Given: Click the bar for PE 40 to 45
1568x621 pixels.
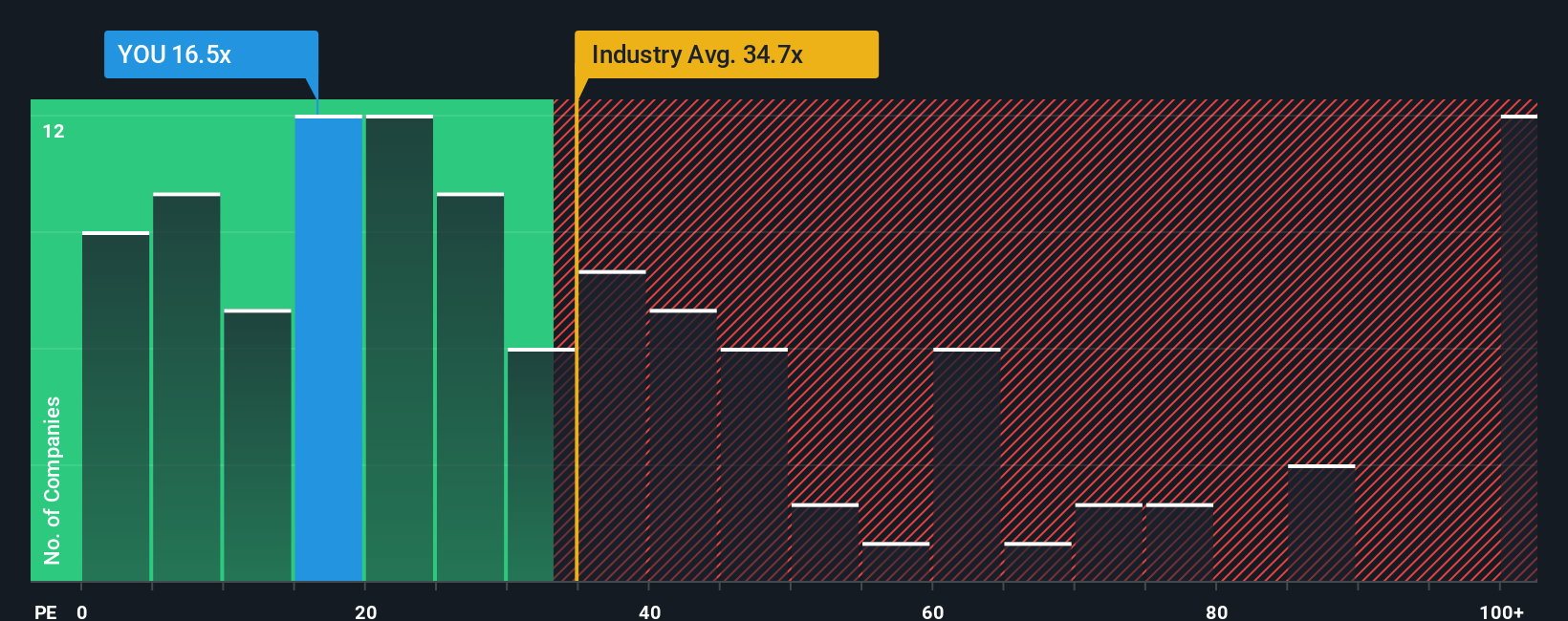Looking at the screenshot, I should point(684,445).
